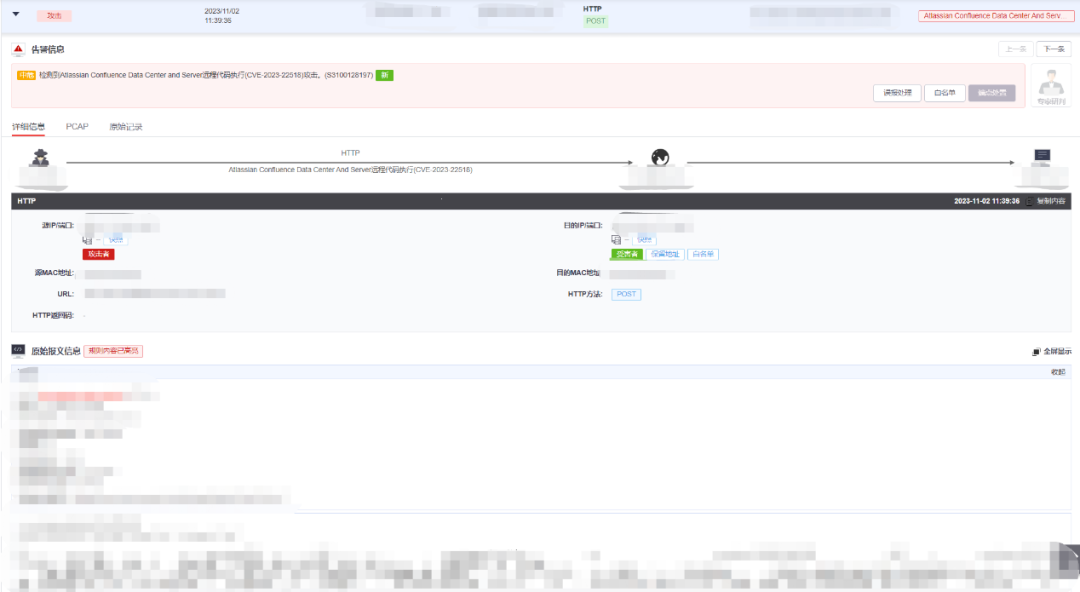
Task: Click 白名单 tag beside 保留地址
Action: pos(703,254)
